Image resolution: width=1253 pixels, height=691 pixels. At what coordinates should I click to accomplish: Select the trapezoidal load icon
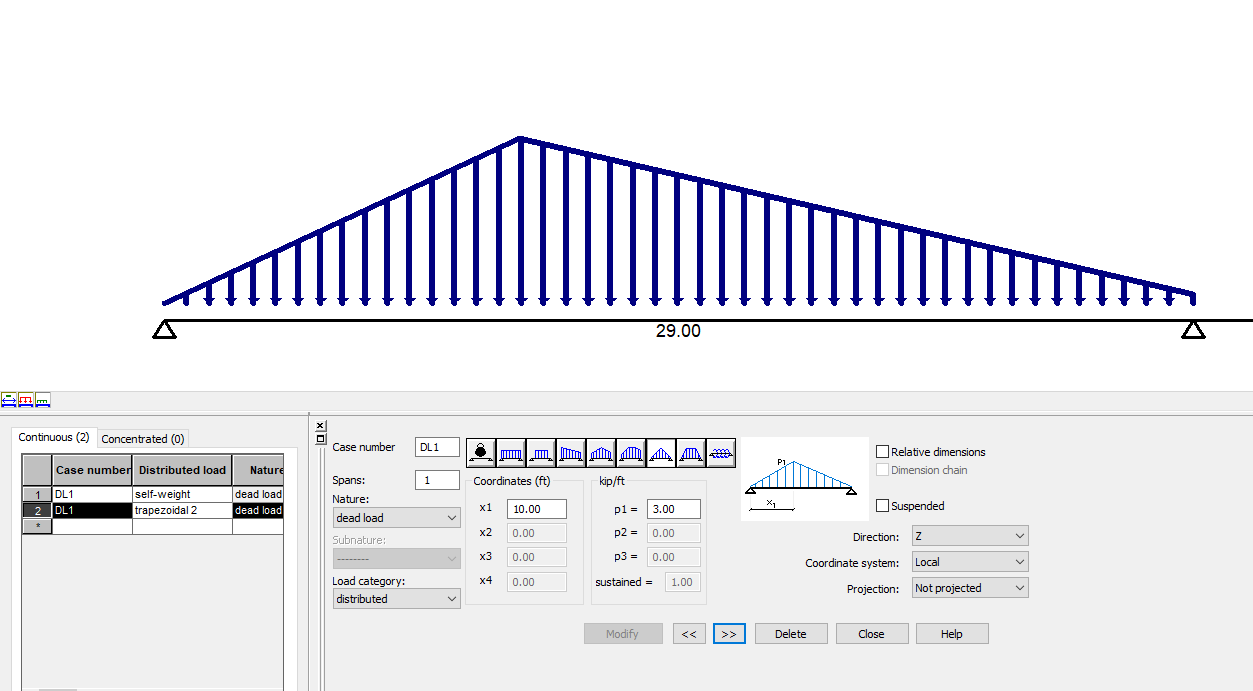[x=570, y=452]
